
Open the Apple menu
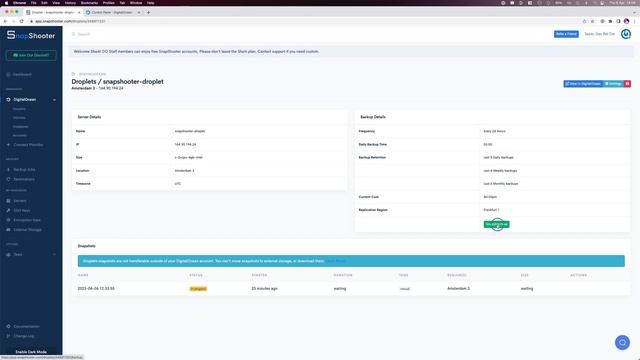pyautogui.click(x=6, y=2)
